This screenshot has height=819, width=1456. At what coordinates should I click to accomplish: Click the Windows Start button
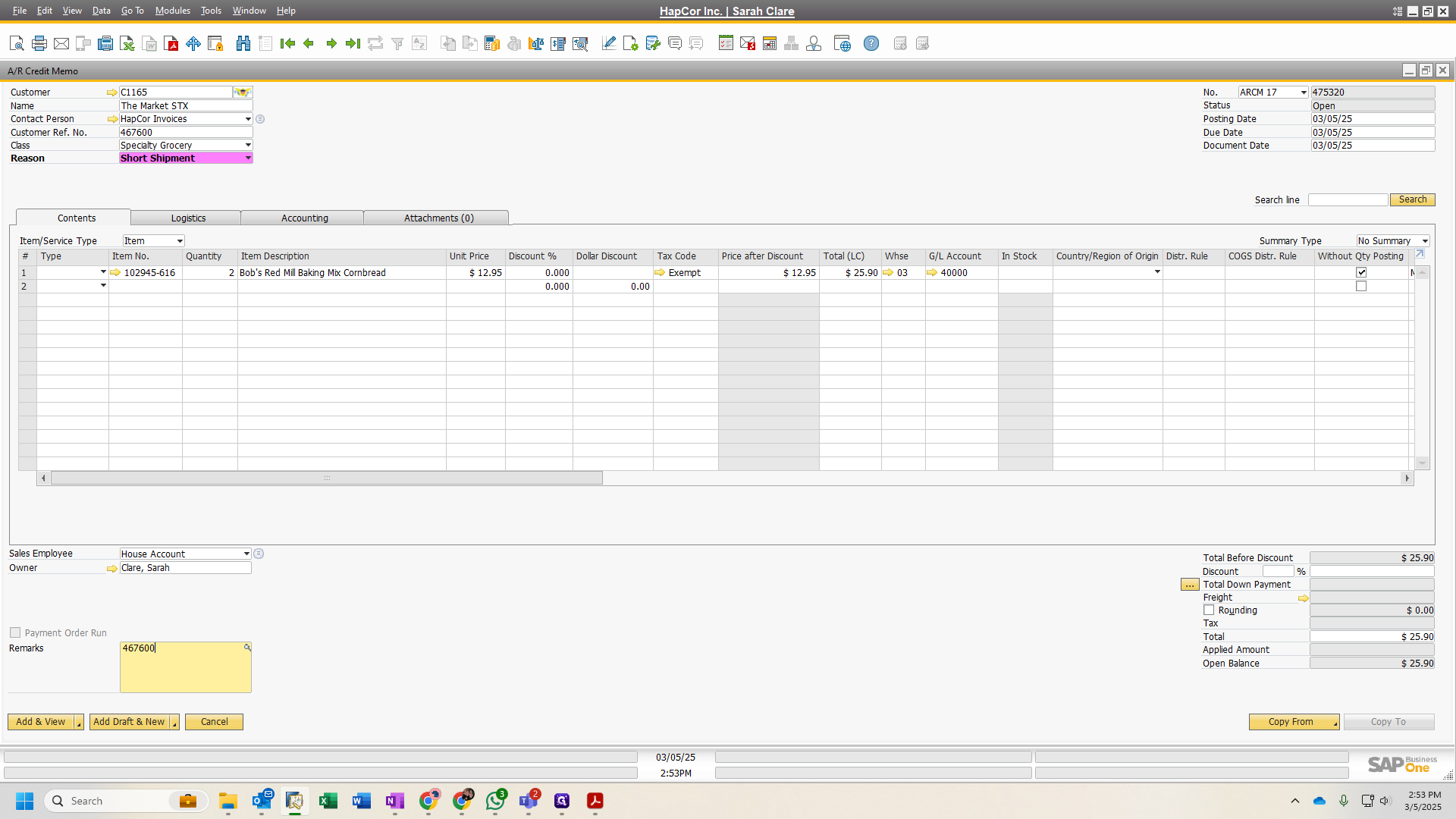pos(25,801)
